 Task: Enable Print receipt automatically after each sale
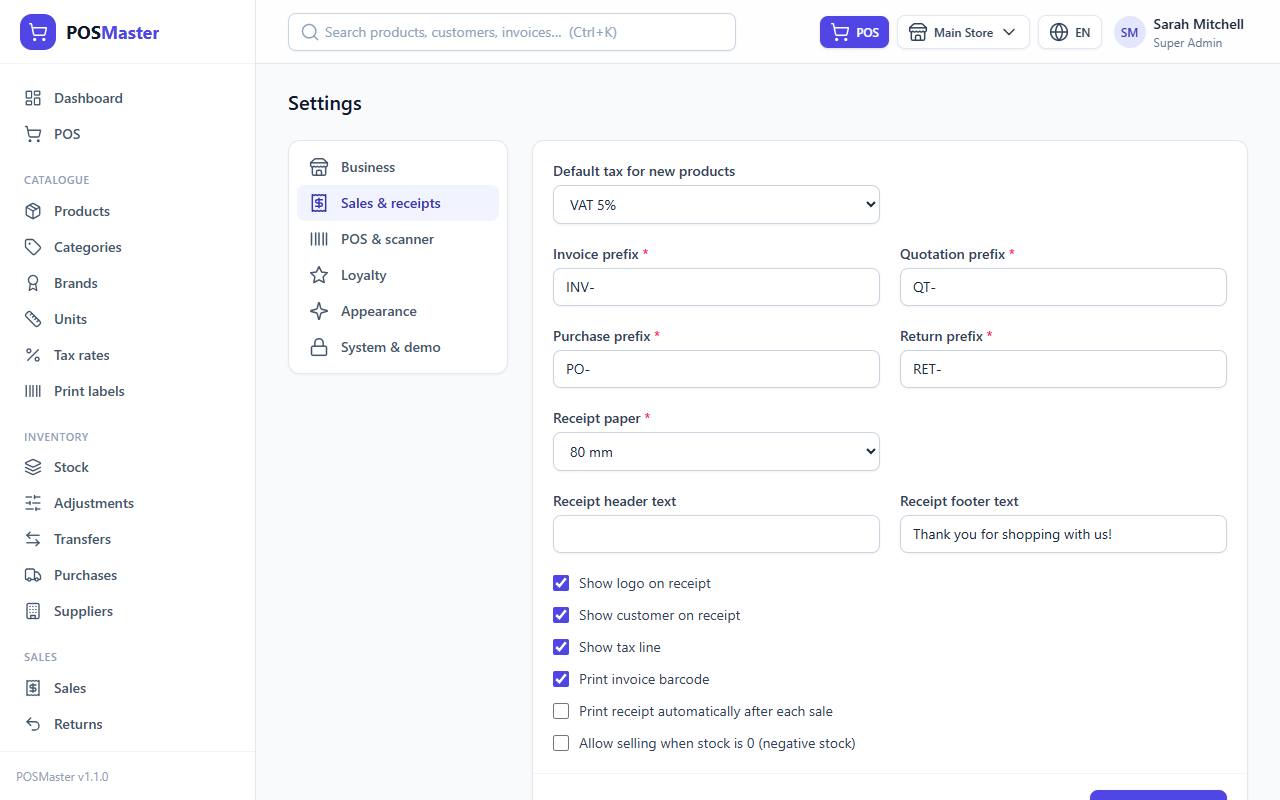561,711
